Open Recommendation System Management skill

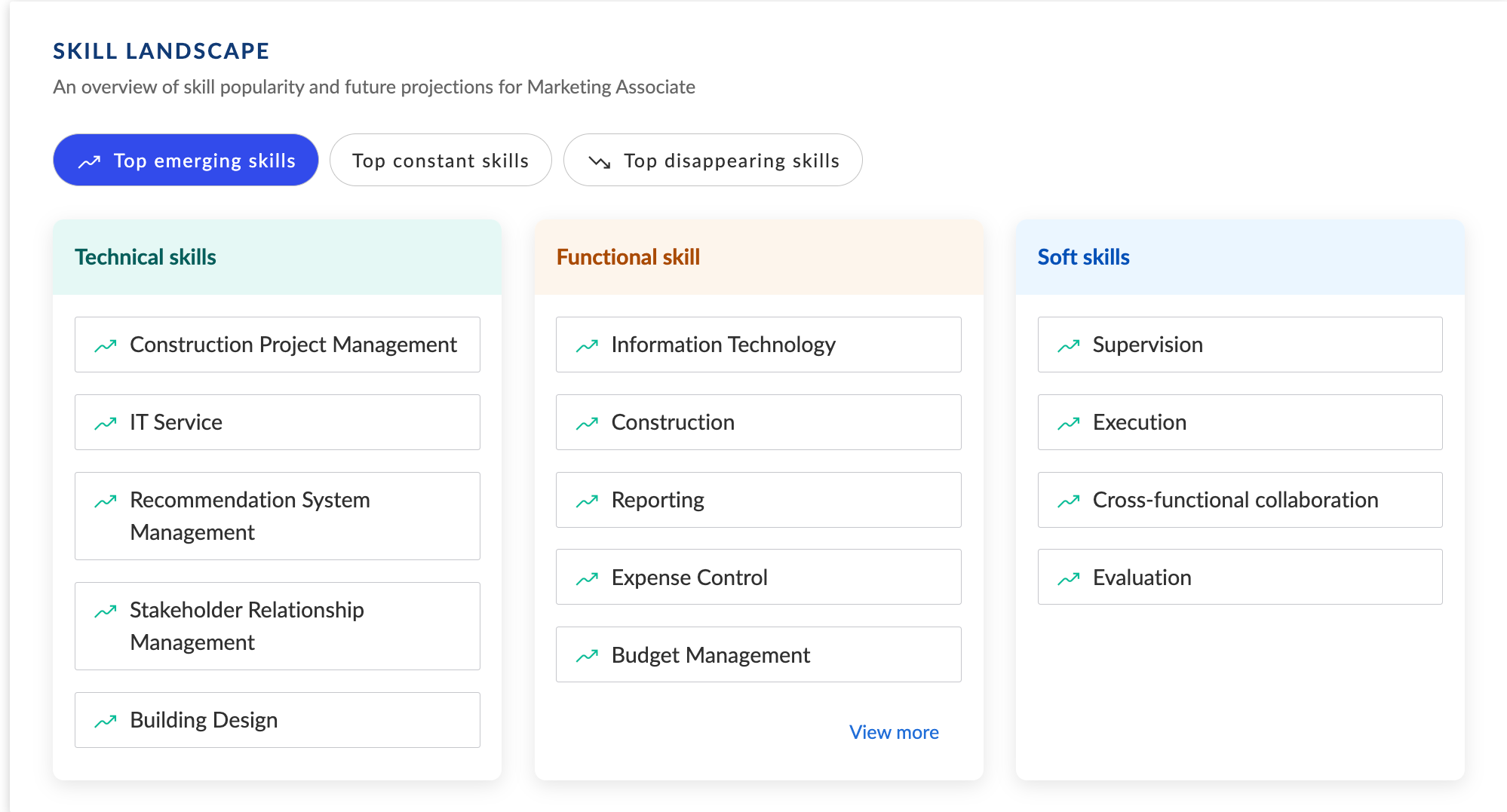[277, 516]
